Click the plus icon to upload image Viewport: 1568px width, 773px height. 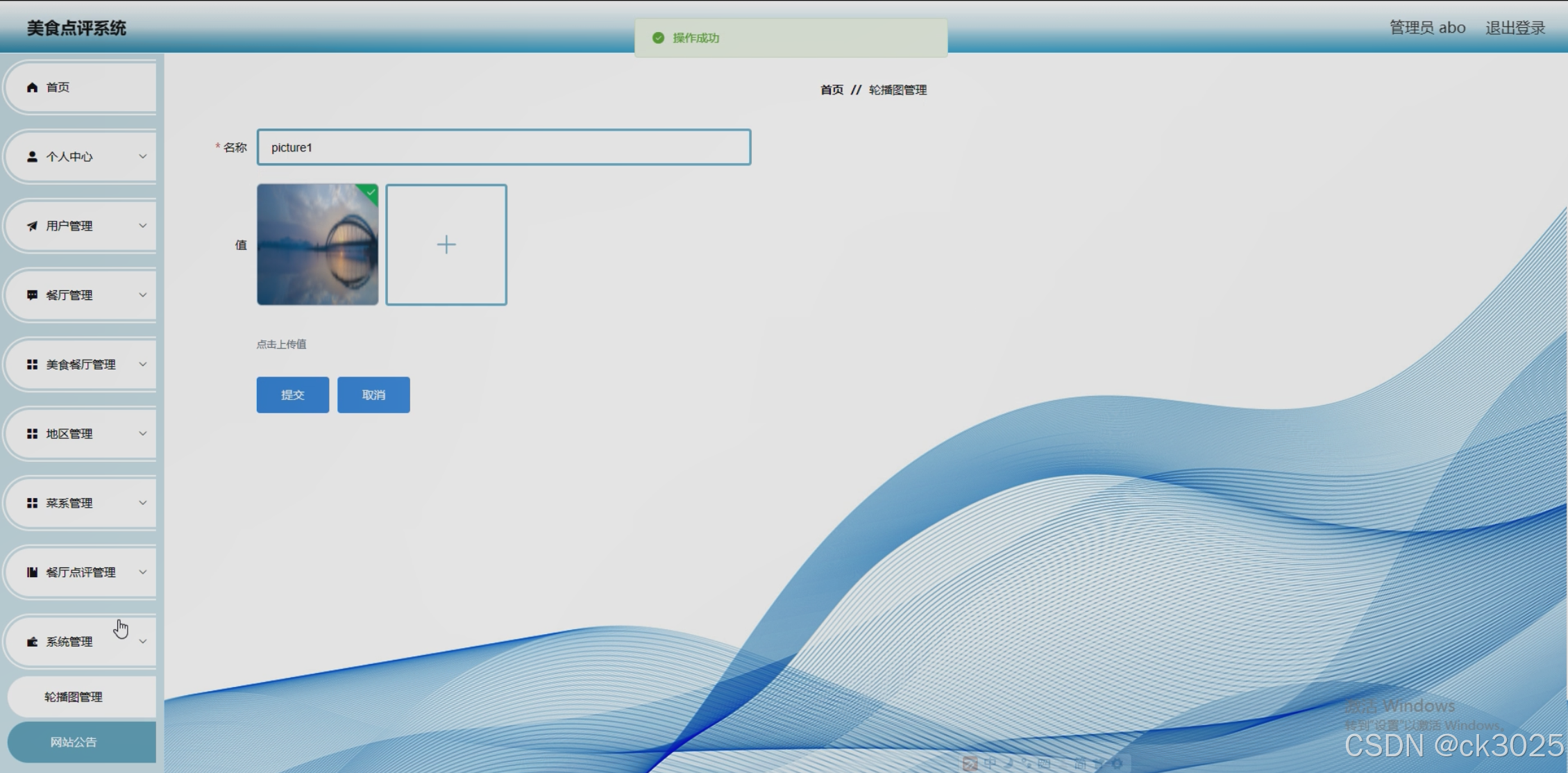pyautogui.click(x=446, y=244)
